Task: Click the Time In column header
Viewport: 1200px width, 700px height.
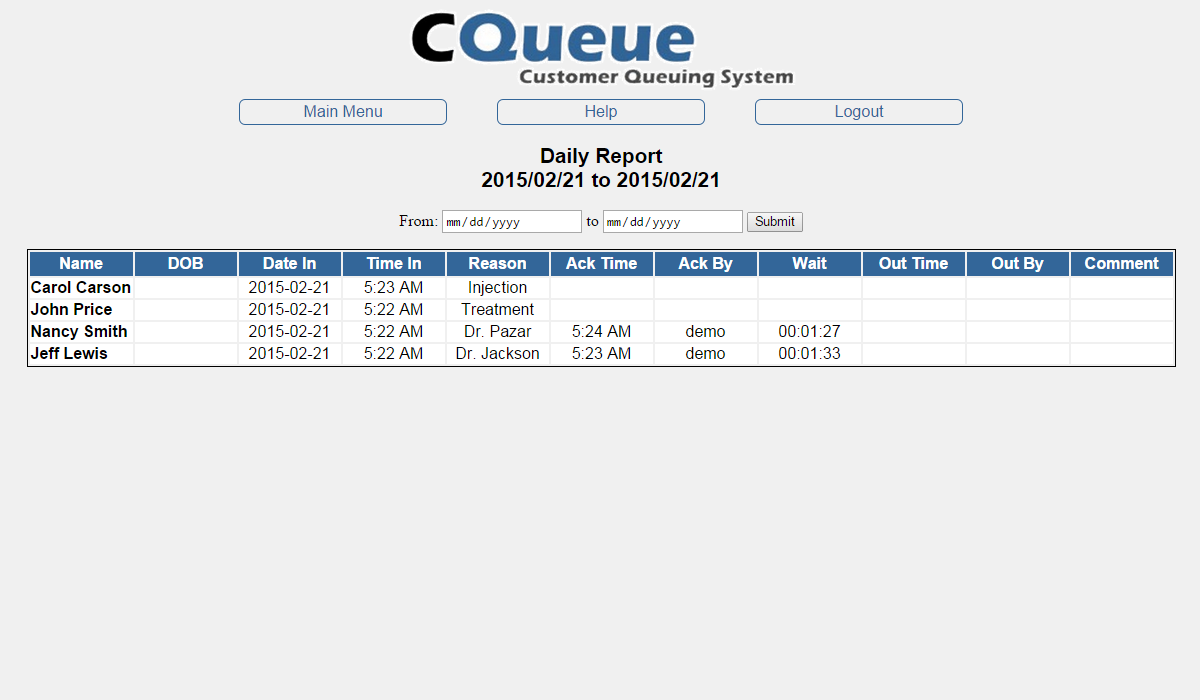Action: 393,264
